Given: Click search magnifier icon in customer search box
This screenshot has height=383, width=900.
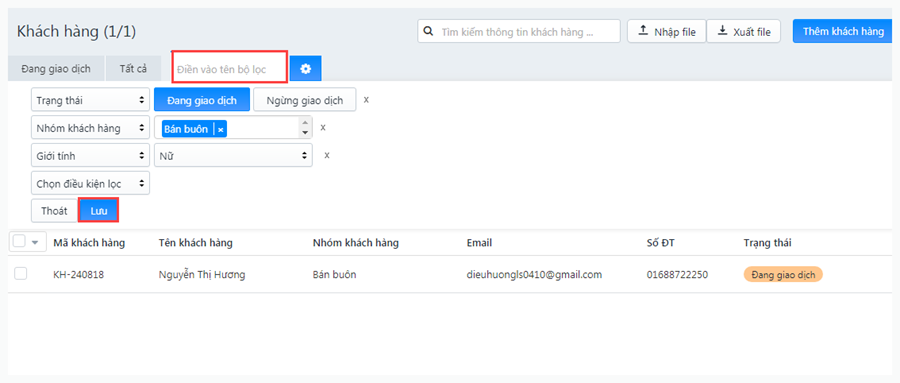Looking at the screenshot, I should click(428, 31).
